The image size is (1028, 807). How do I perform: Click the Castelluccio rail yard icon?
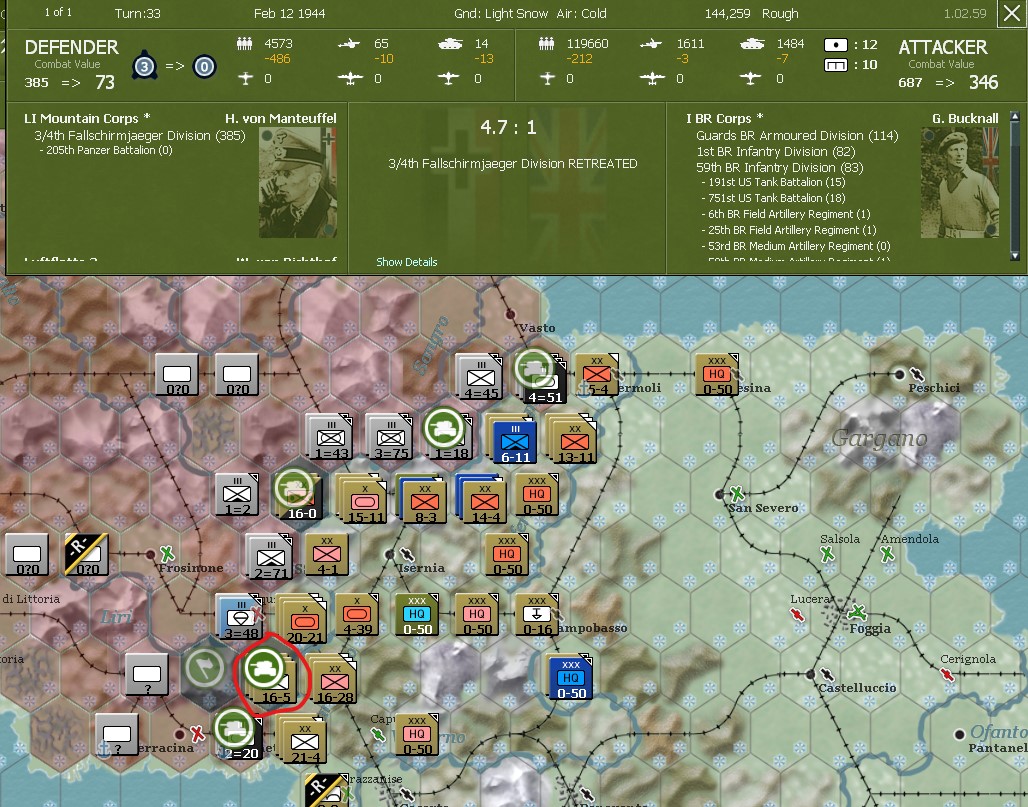point(827,674)
